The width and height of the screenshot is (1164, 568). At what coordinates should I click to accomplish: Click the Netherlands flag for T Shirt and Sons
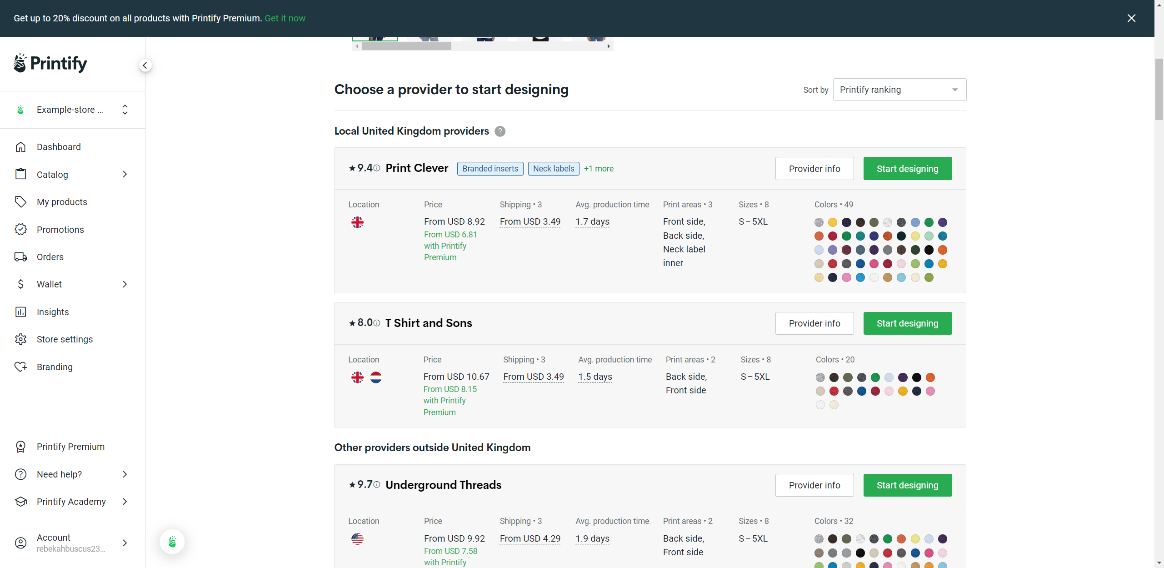pos(376,377)
